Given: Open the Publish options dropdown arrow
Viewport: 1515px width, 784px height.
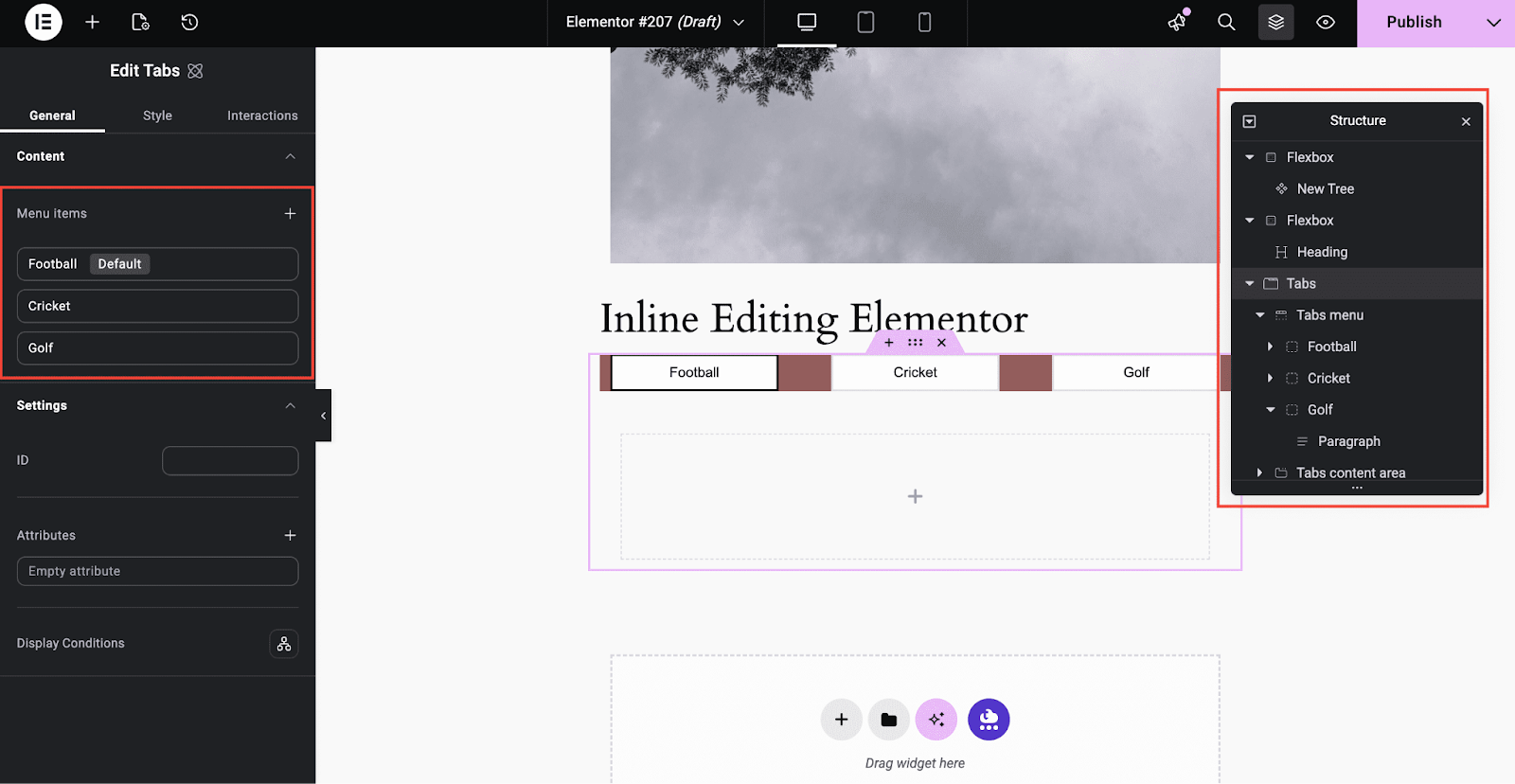Looking at the screenshot, I should tap(1493, 23).
